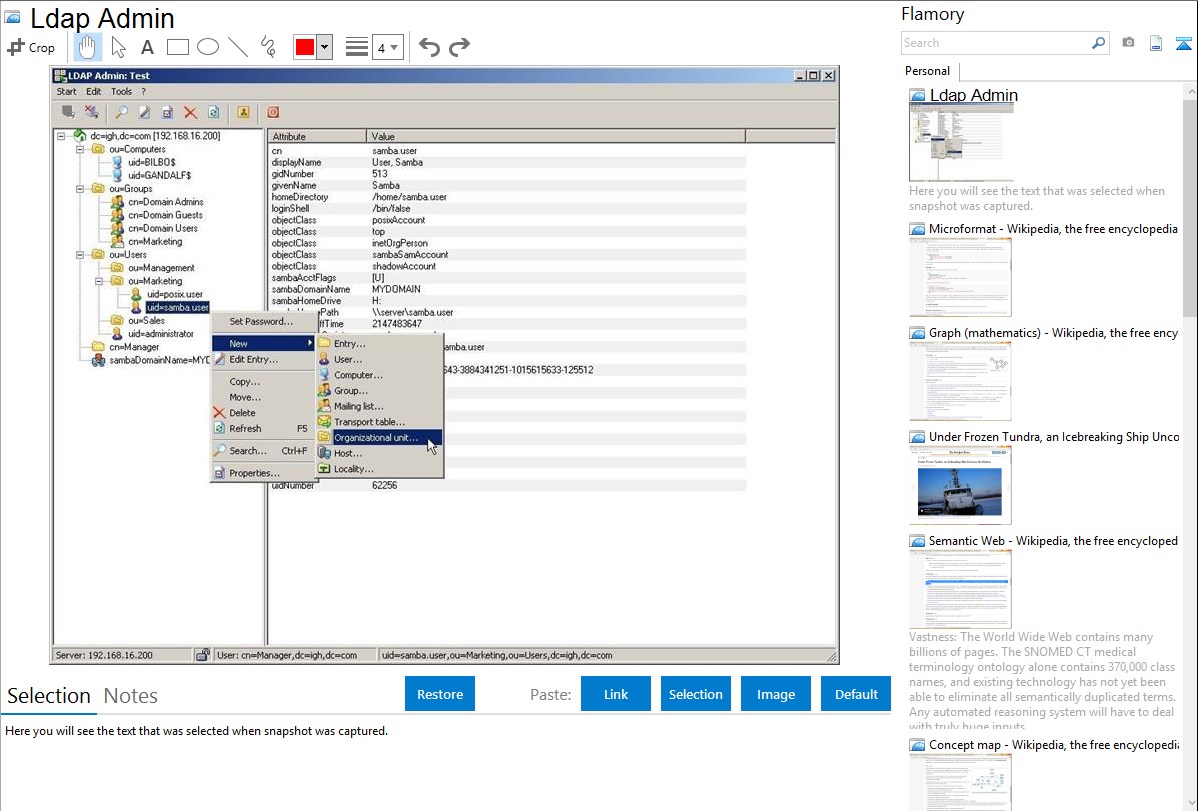Screen dimensions: 1198x811
Task: Pick the ellipse shape tool
Action: [208, 47]
